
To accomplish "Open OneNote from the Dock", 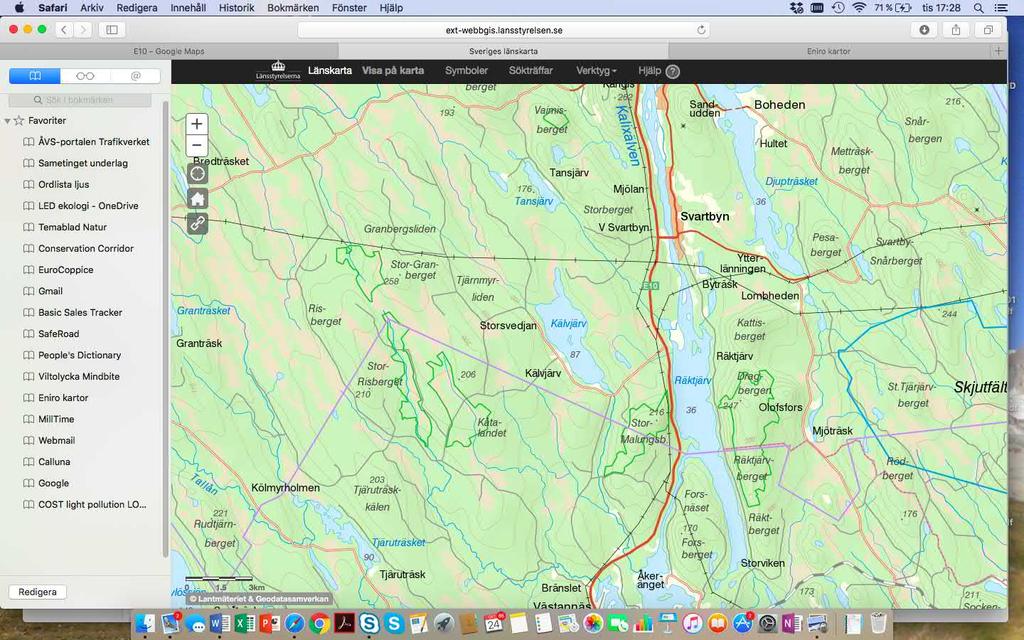I will [792, 624].
